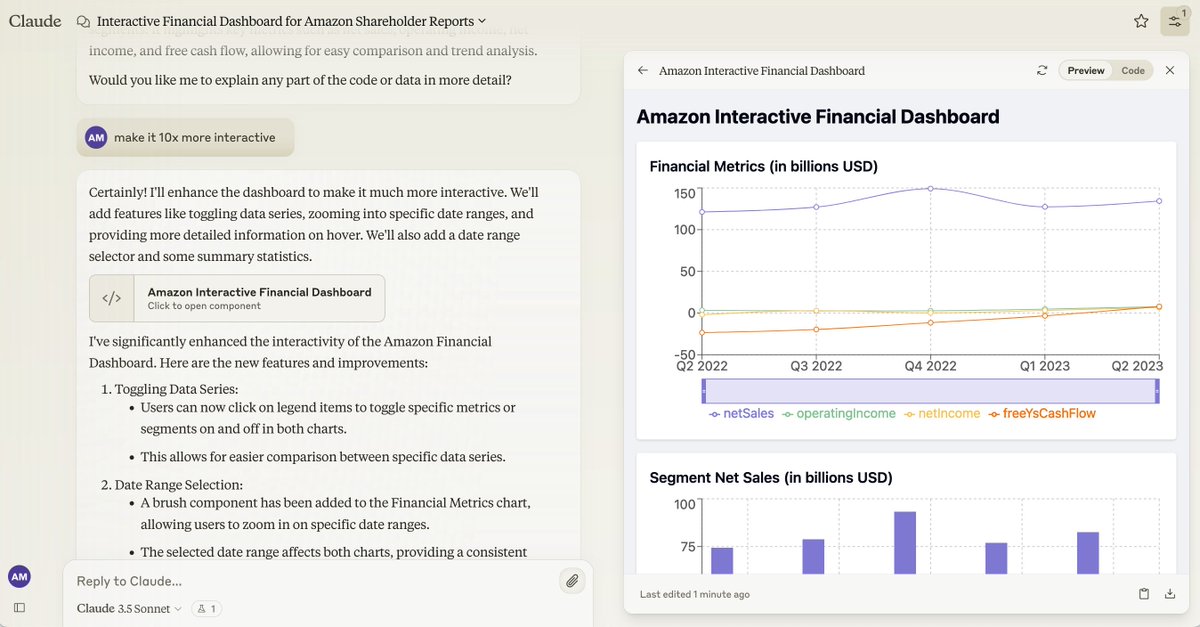Click the Reply to Claude input field
The height and width of the screenshot is (627, 1200).
(310, 581)
